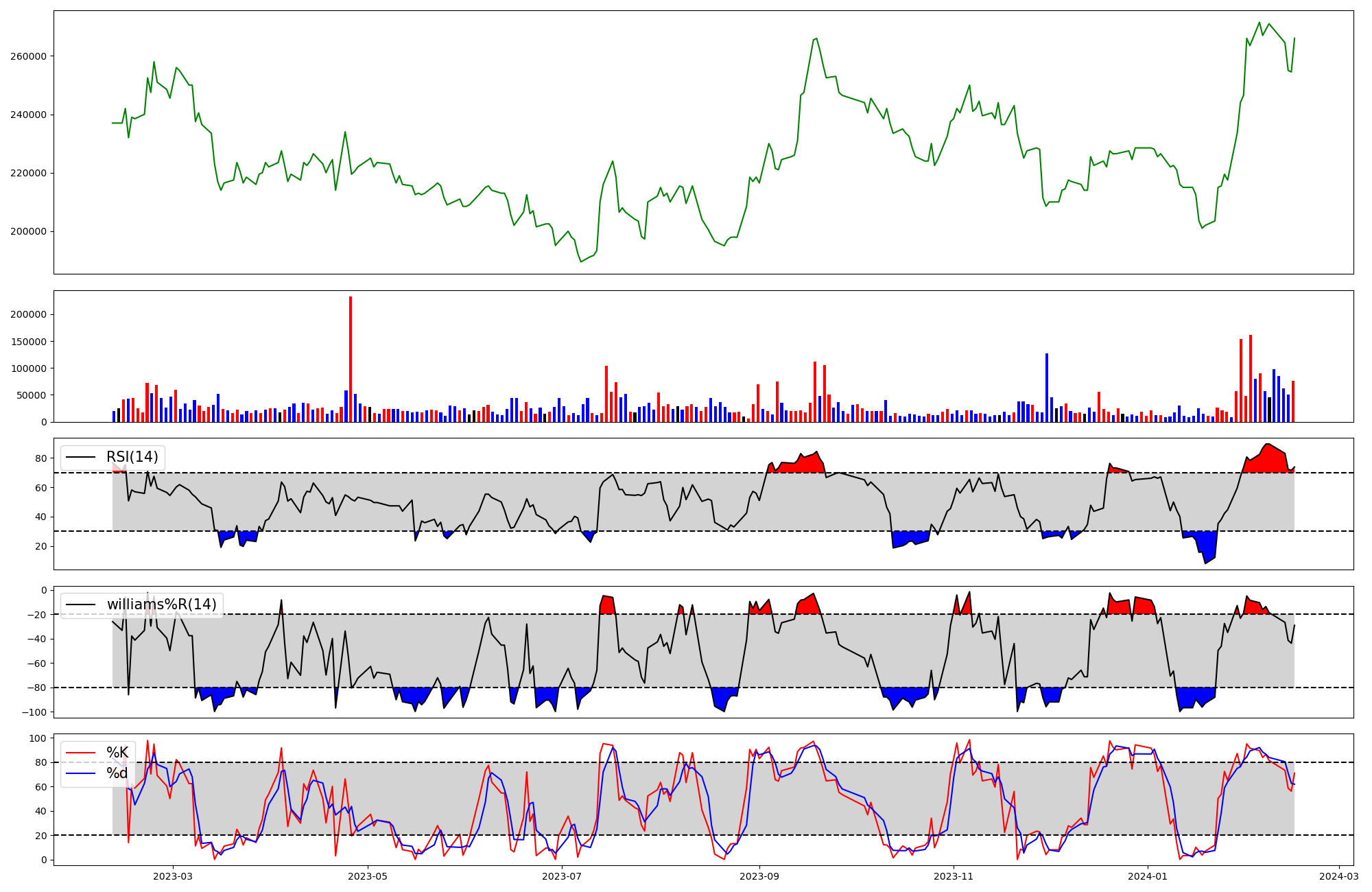Click the 2023-11 date tick label
Screen dimensions: 1372x892
[x=954, y=876]
